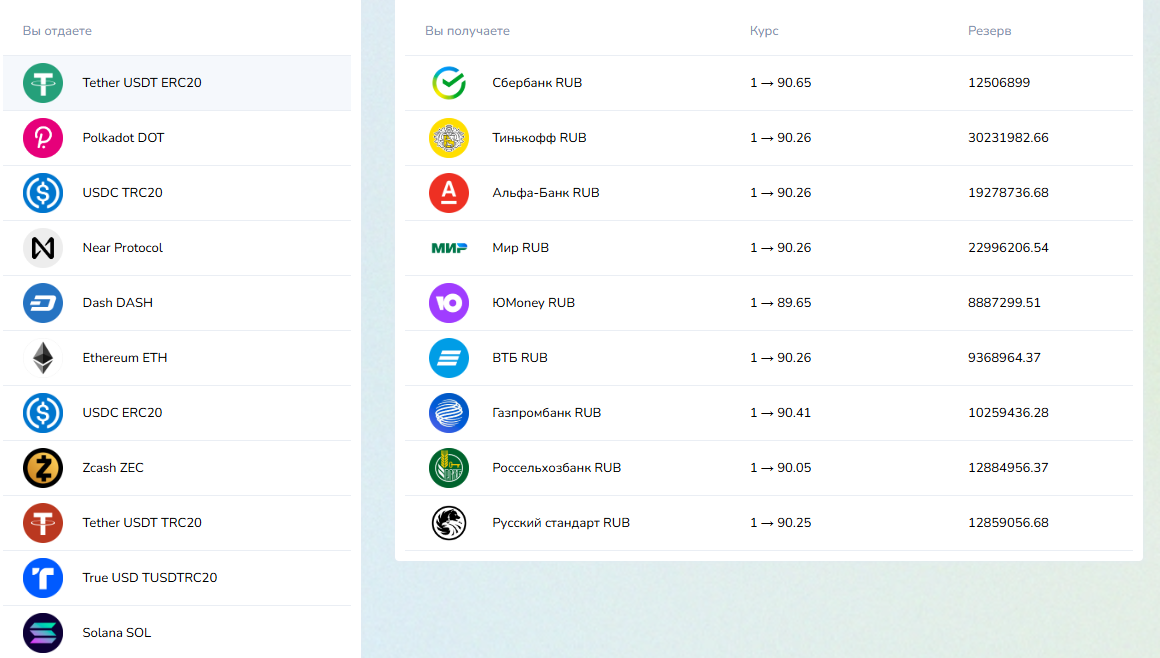This screenshot has width=1160, height=658.
Task: Click the Zcash ZEC icon
Action: pyautogui.click(x=43, y=468)
